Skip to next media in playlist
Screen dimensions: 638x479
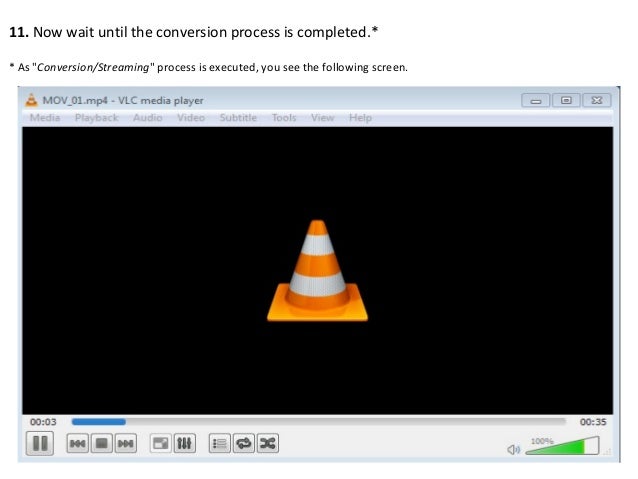click(125, 443)
